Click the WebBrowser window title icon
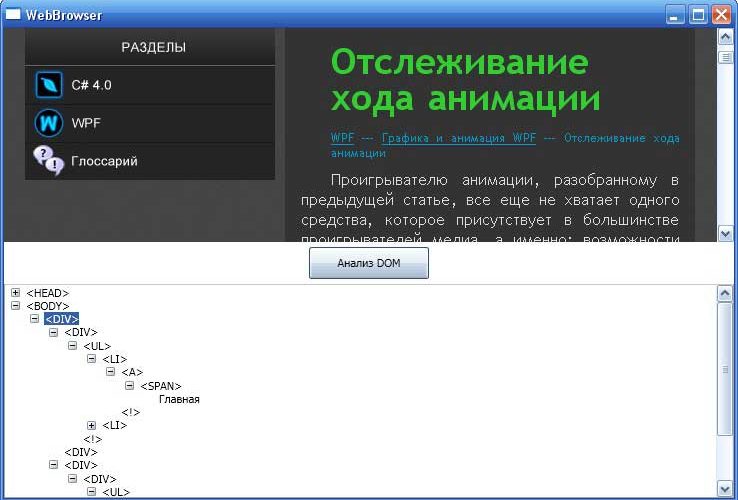The image size is (738, 500). click(13, 14)
